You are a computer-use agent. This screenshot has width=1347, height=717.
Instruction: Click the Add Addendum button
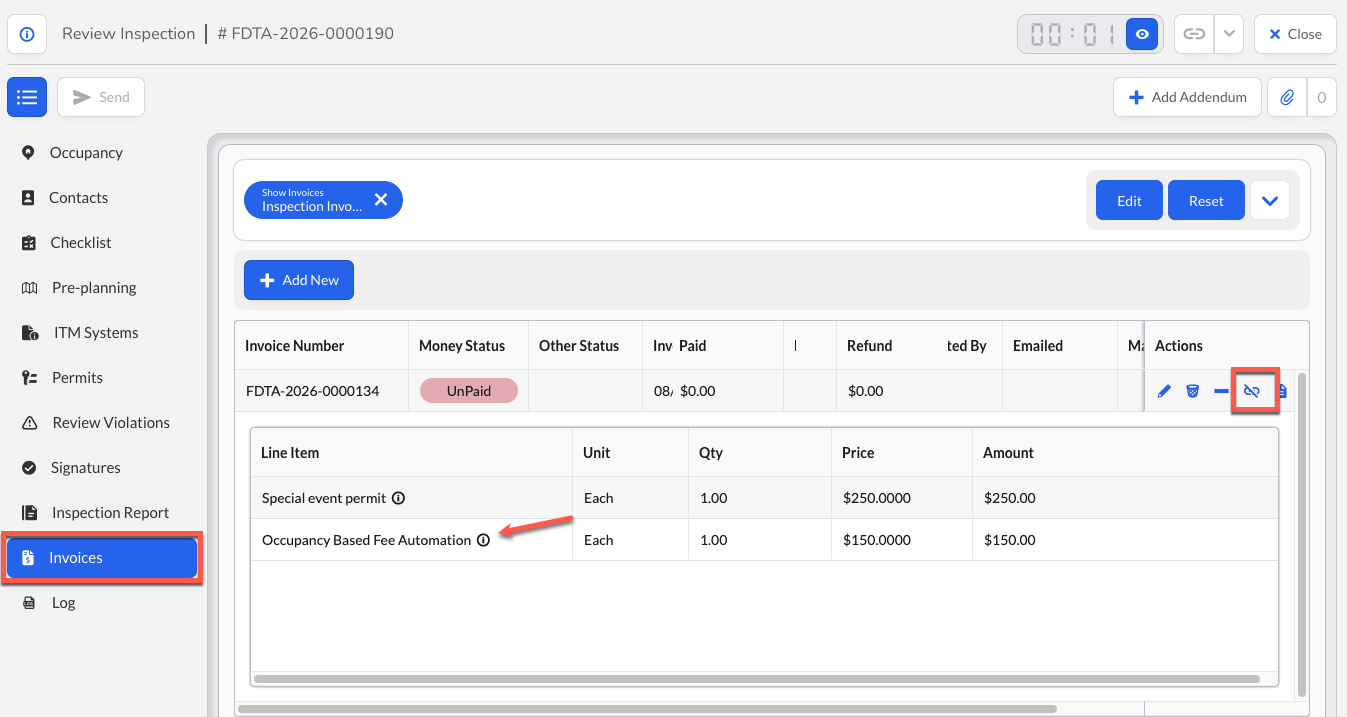tap(1187, 97)
